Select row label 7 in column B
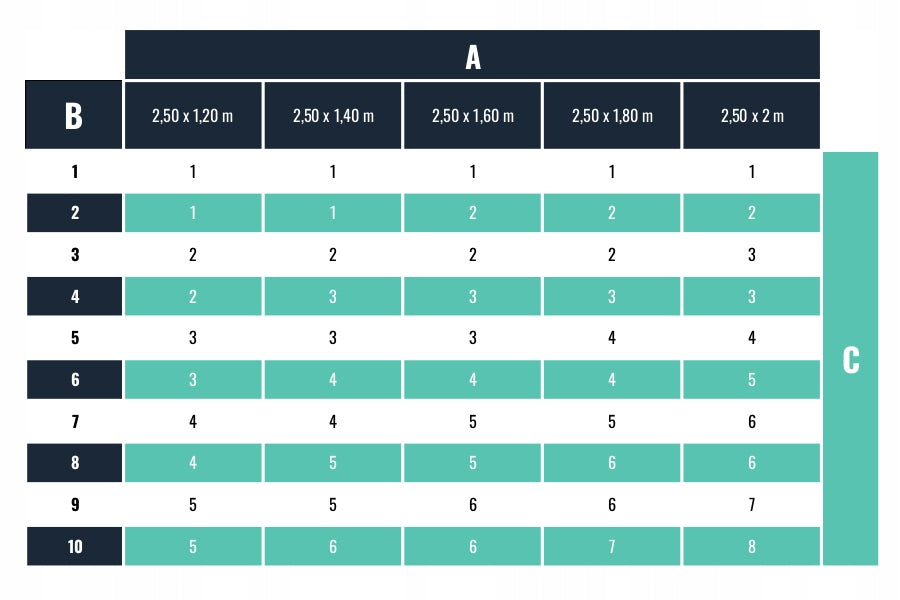This screenshot has width=900, height=600. [x=74, y=422]
